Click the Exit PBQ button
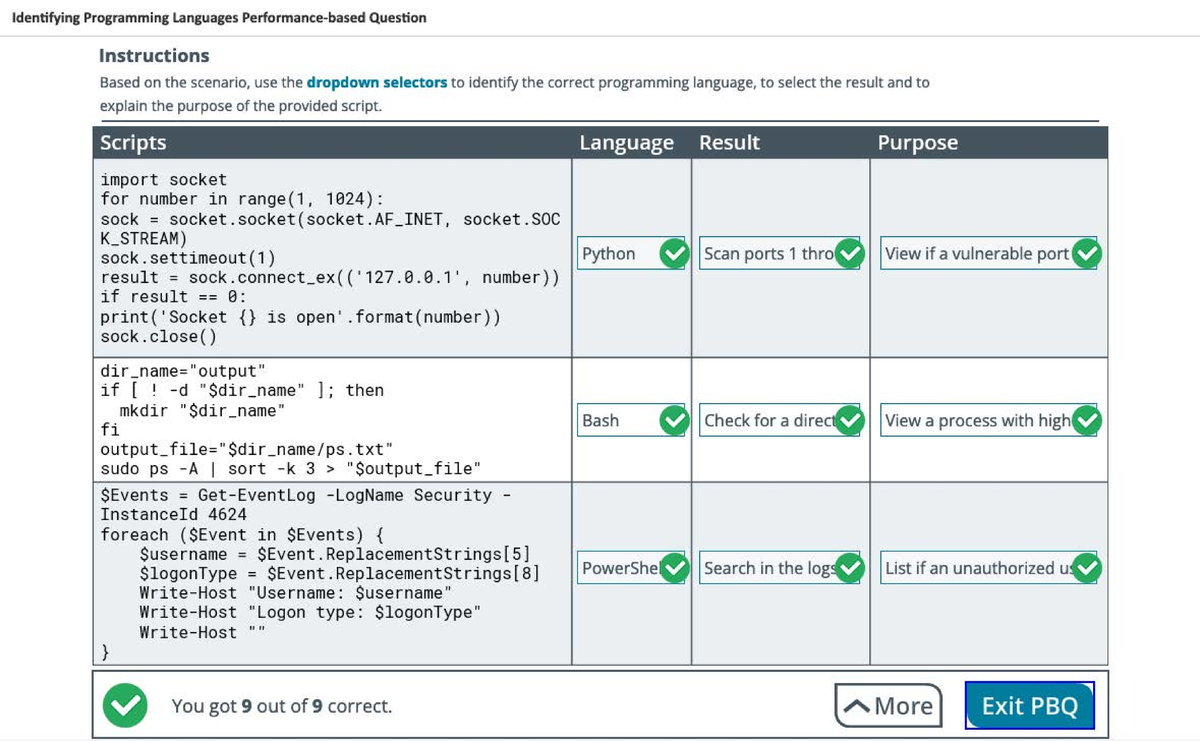 click(1029, 706)
